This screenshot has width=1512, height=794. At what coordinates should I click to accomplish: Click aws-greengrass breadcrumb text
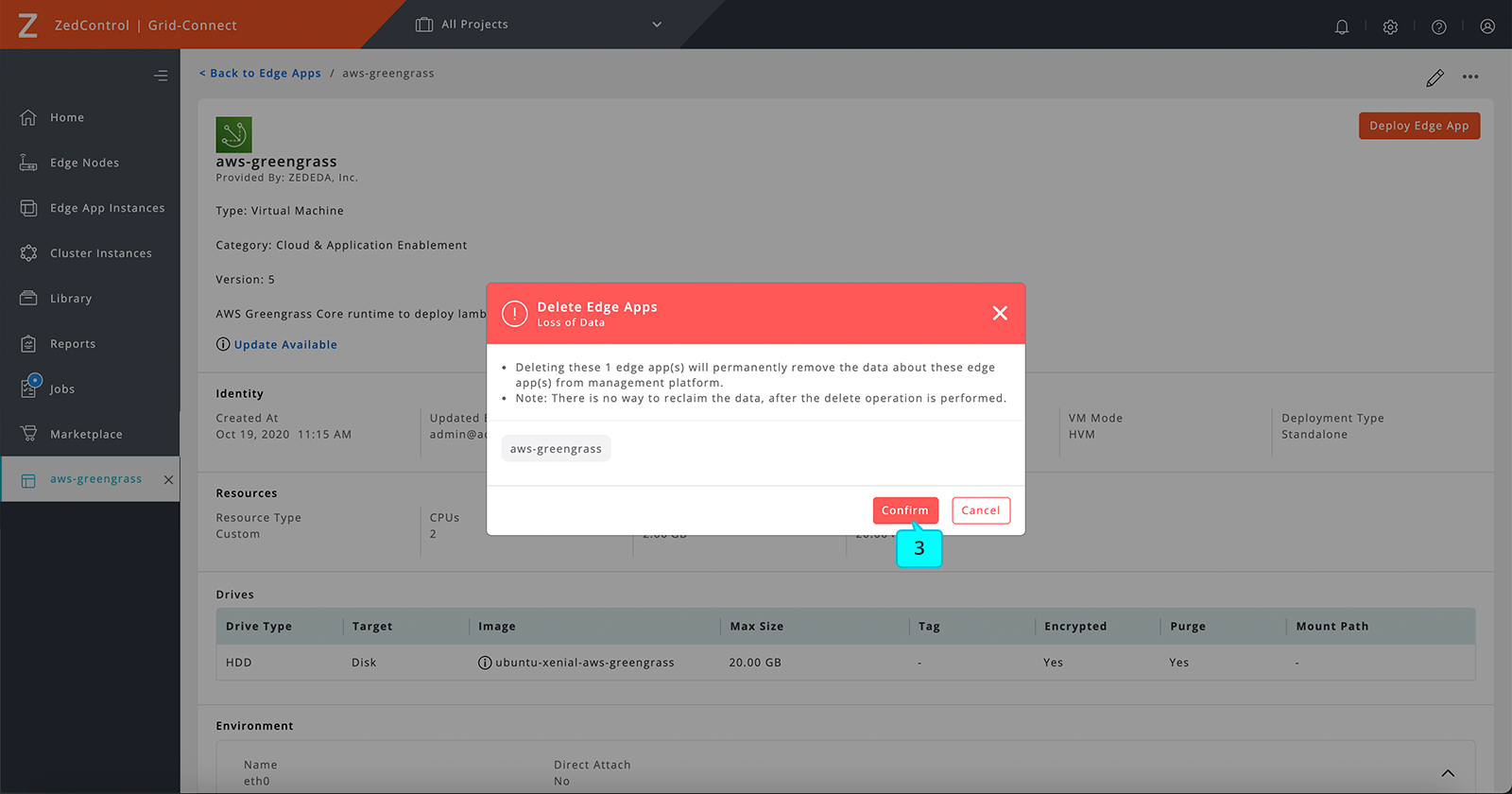[388, 73]
